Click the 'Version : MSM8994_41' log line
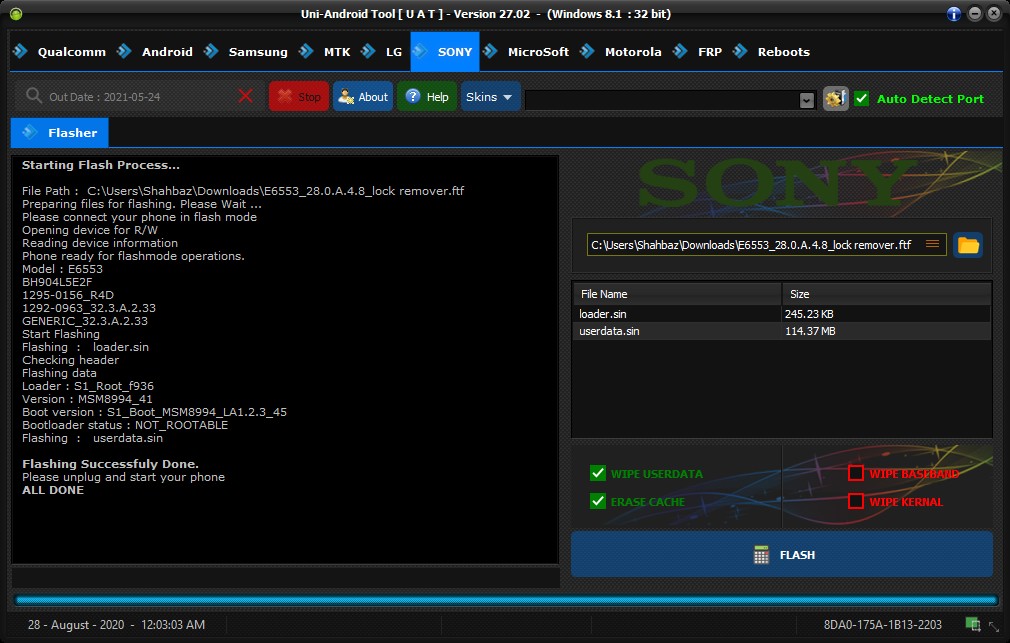This screenshot has height=643, width=1010. point(87,399)
